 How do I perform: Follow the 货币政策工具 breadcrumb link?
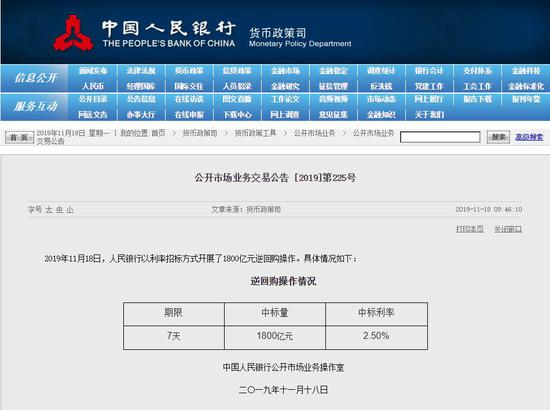[255, 133]
